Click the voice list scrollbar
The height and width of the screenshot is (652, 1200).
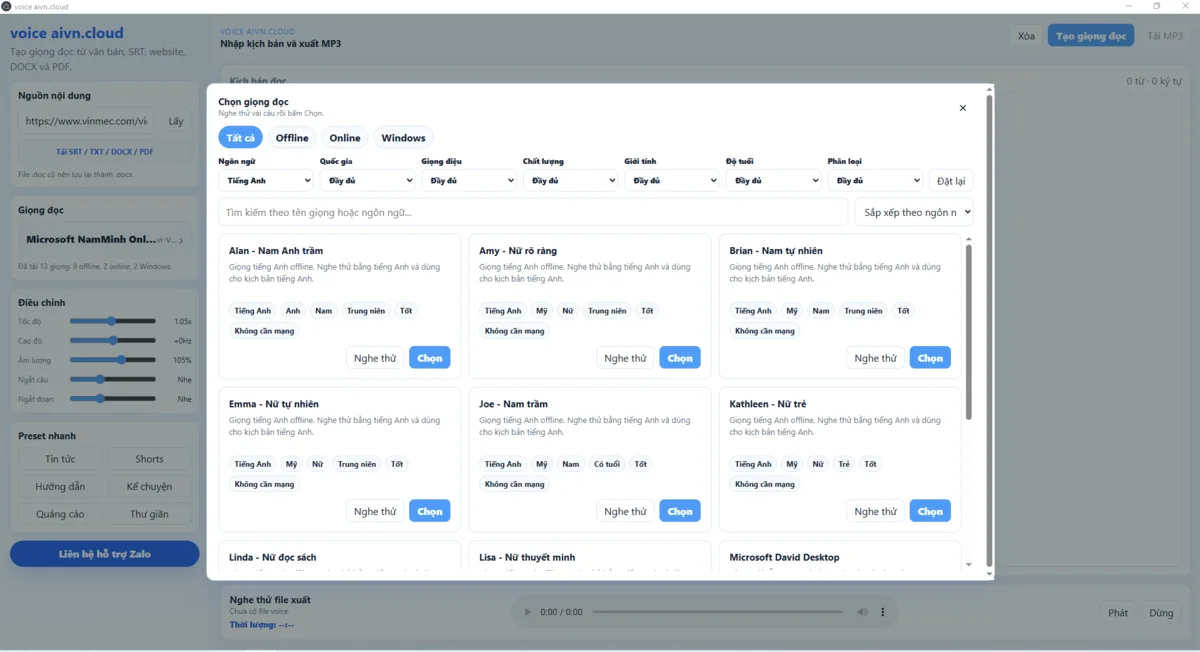point(968,332)
